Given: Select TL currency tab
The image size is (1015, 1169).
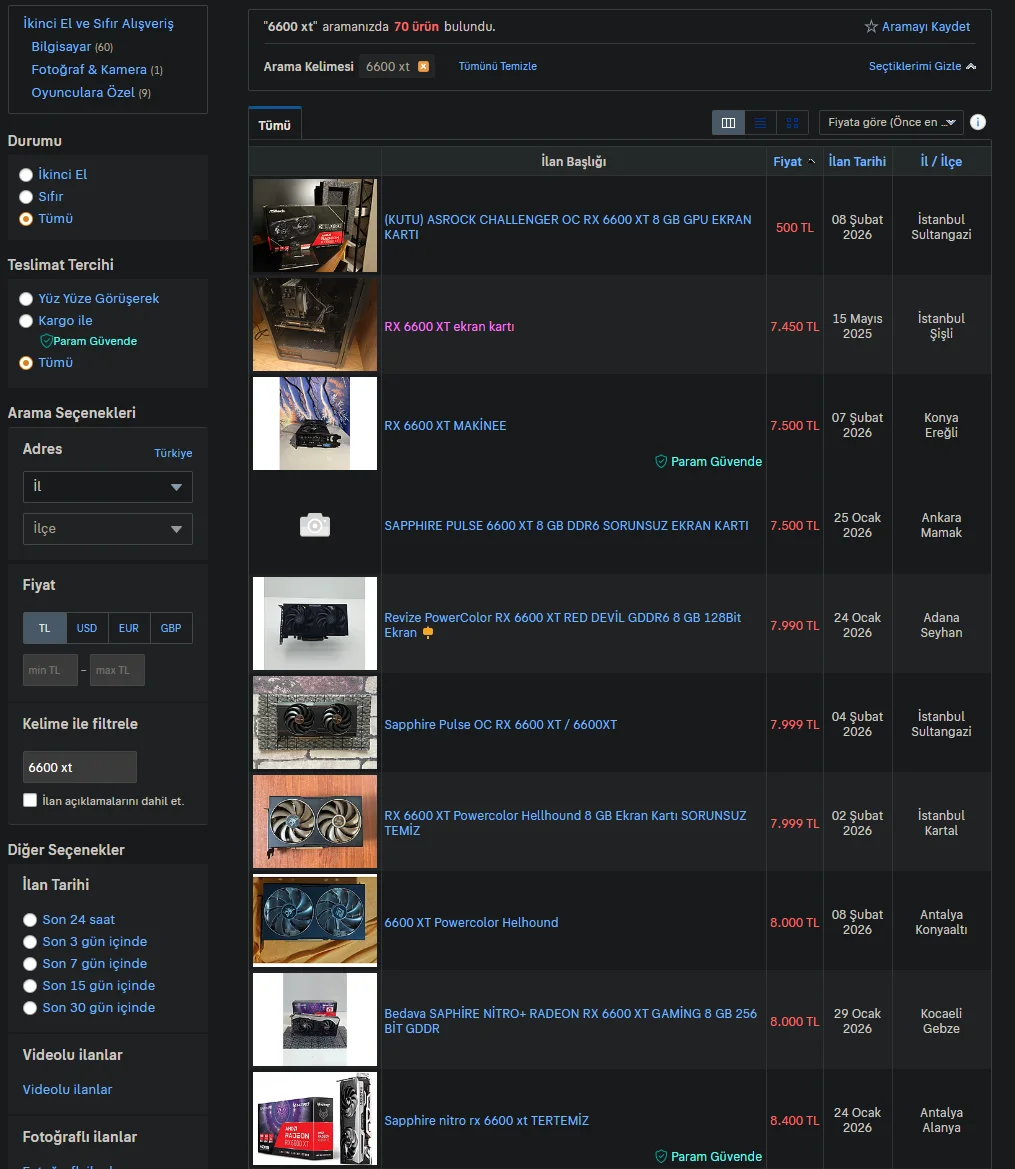Looking at the screenshot, I should (x=45, y=628).
